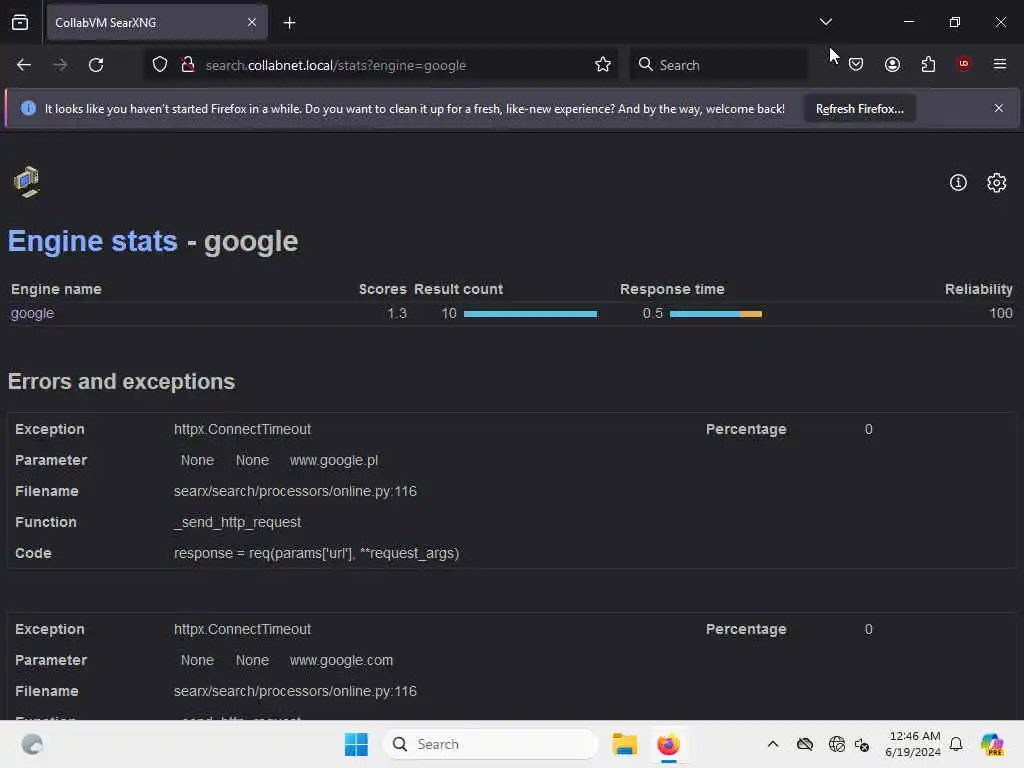The image size is (1024, 768).
Task: Select _send_http_request function text
Action: point(237,522)
